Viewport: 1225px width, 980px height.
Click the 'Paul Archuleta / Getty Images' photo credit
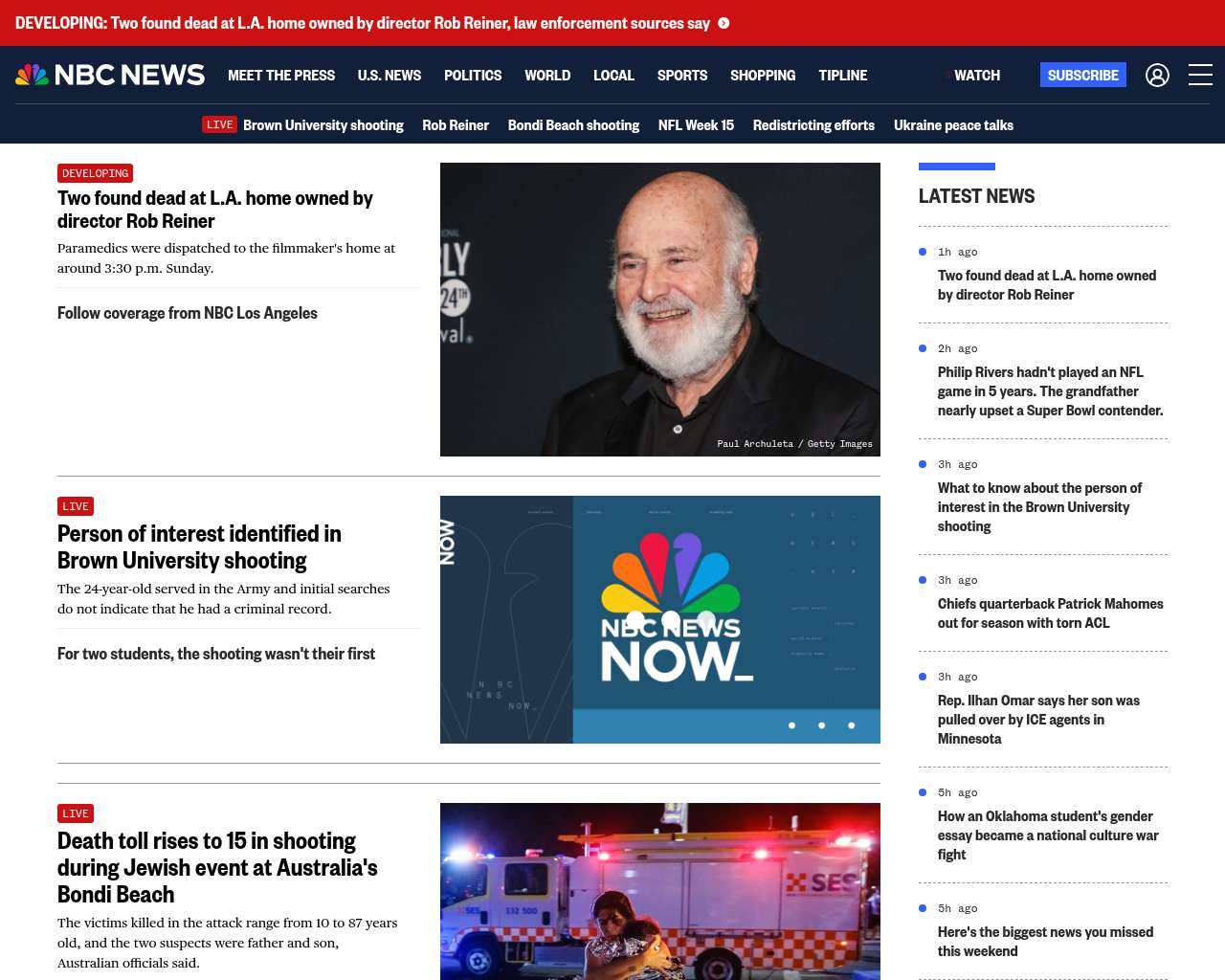pos(794,444)
